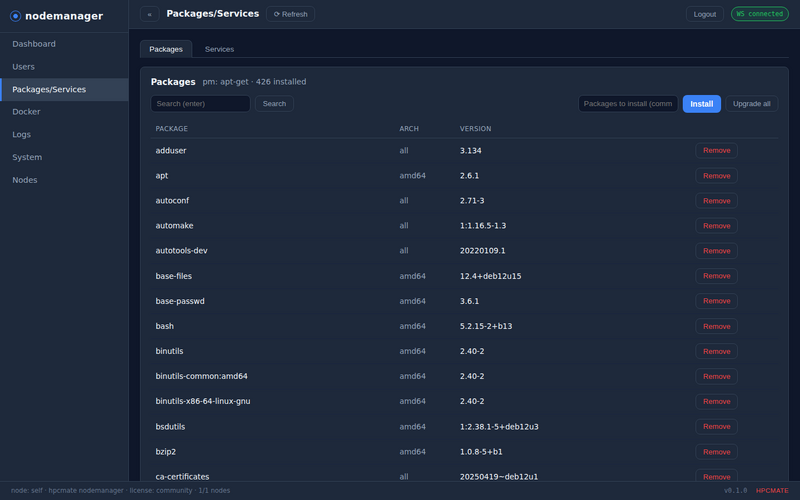Click version 20220109.1 of autotools-dev
800x500 pixels.
(483, 251)
